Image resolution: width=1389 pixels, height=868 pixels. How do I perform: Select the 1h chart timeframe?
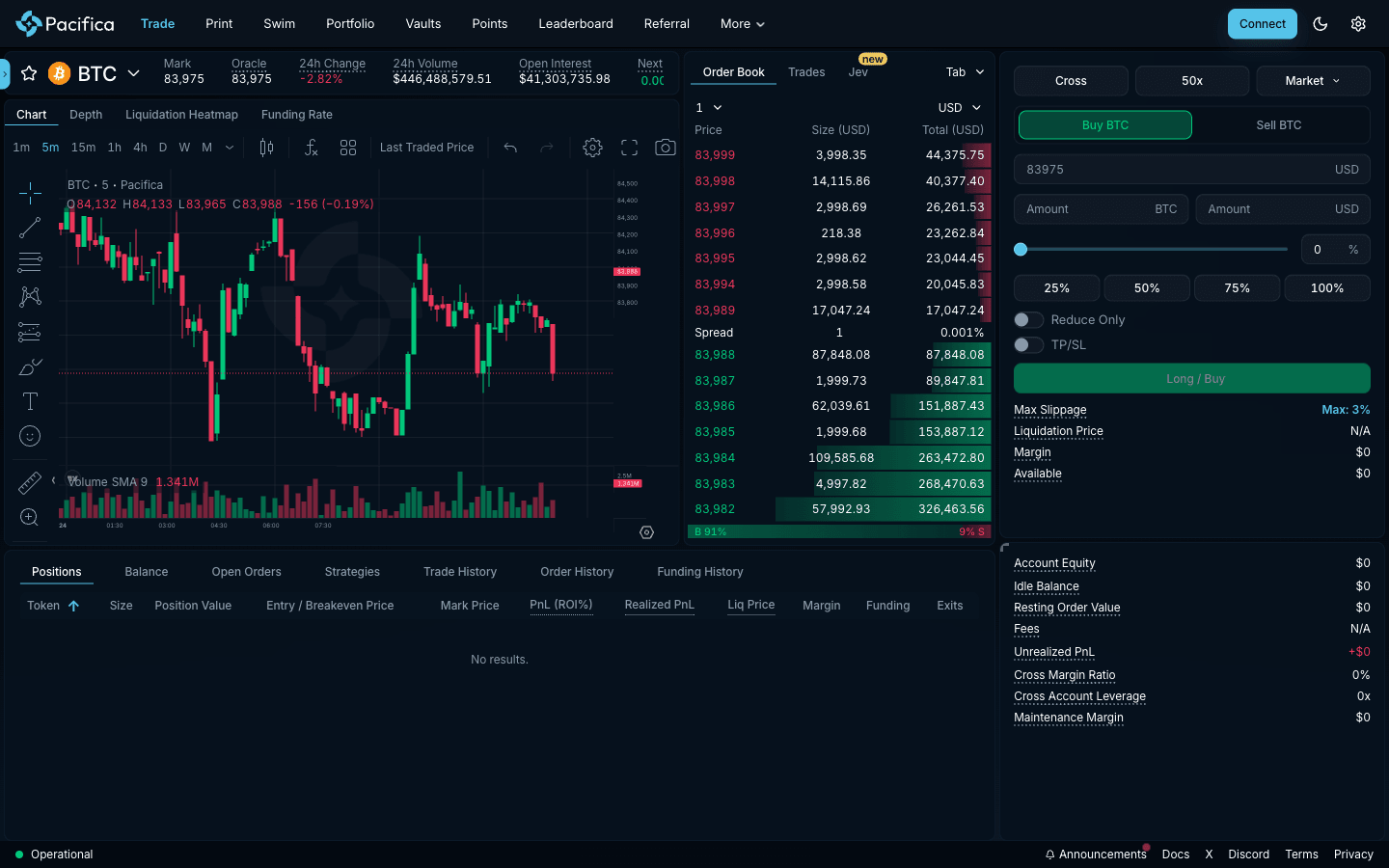pos(115,148)
